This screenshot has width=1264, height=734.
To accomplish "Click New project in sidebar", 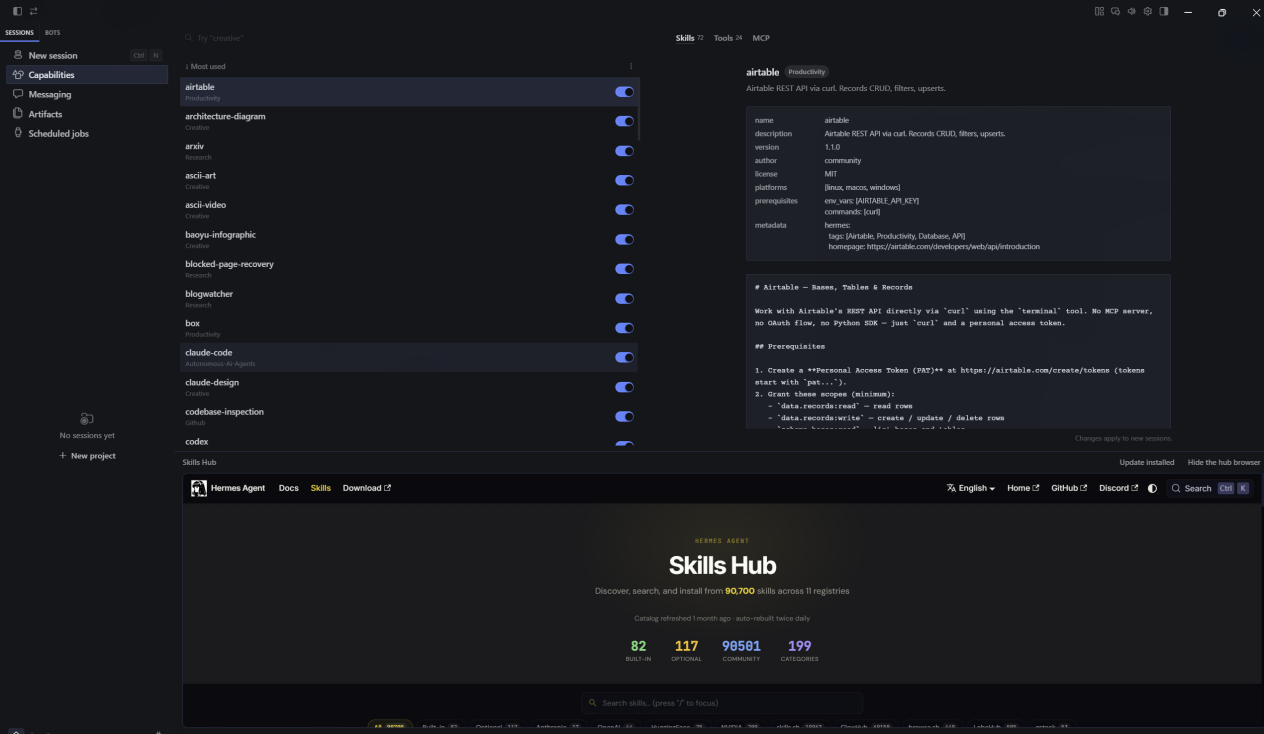I will coord(87,456).
